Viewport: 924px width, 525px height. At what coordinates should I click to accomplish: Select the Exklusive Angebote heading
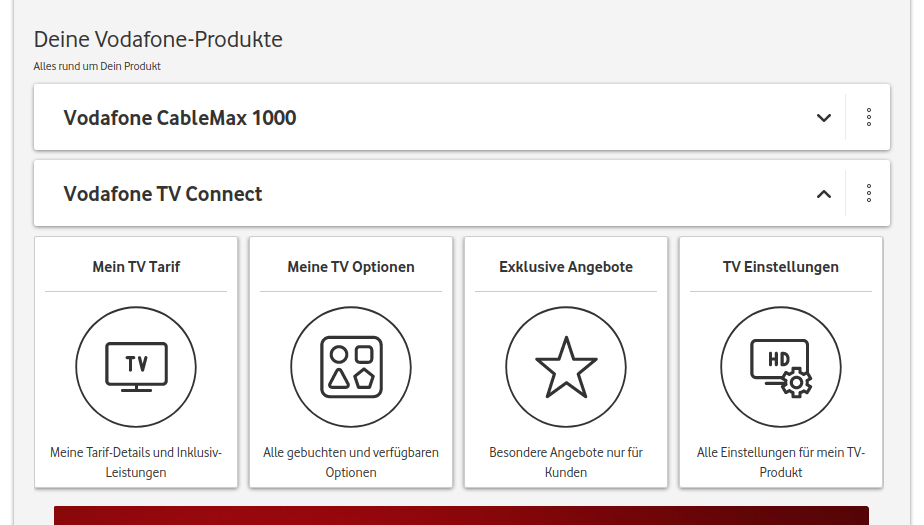tap(566, 267)
